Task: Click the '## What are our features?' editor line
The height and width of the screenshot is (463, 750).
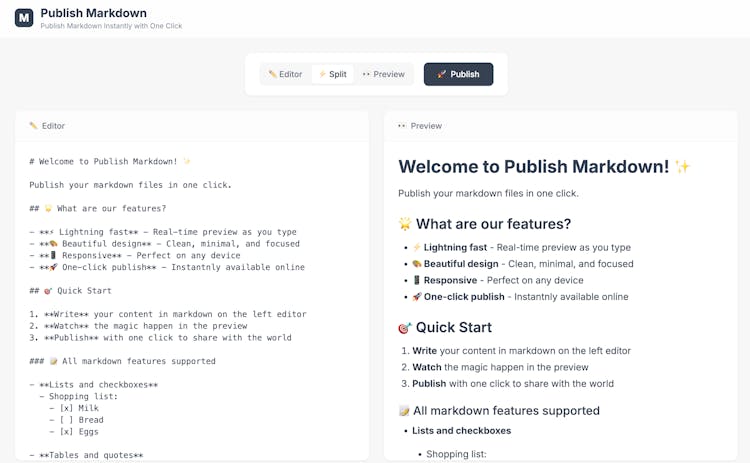Action: pos(98,208)
